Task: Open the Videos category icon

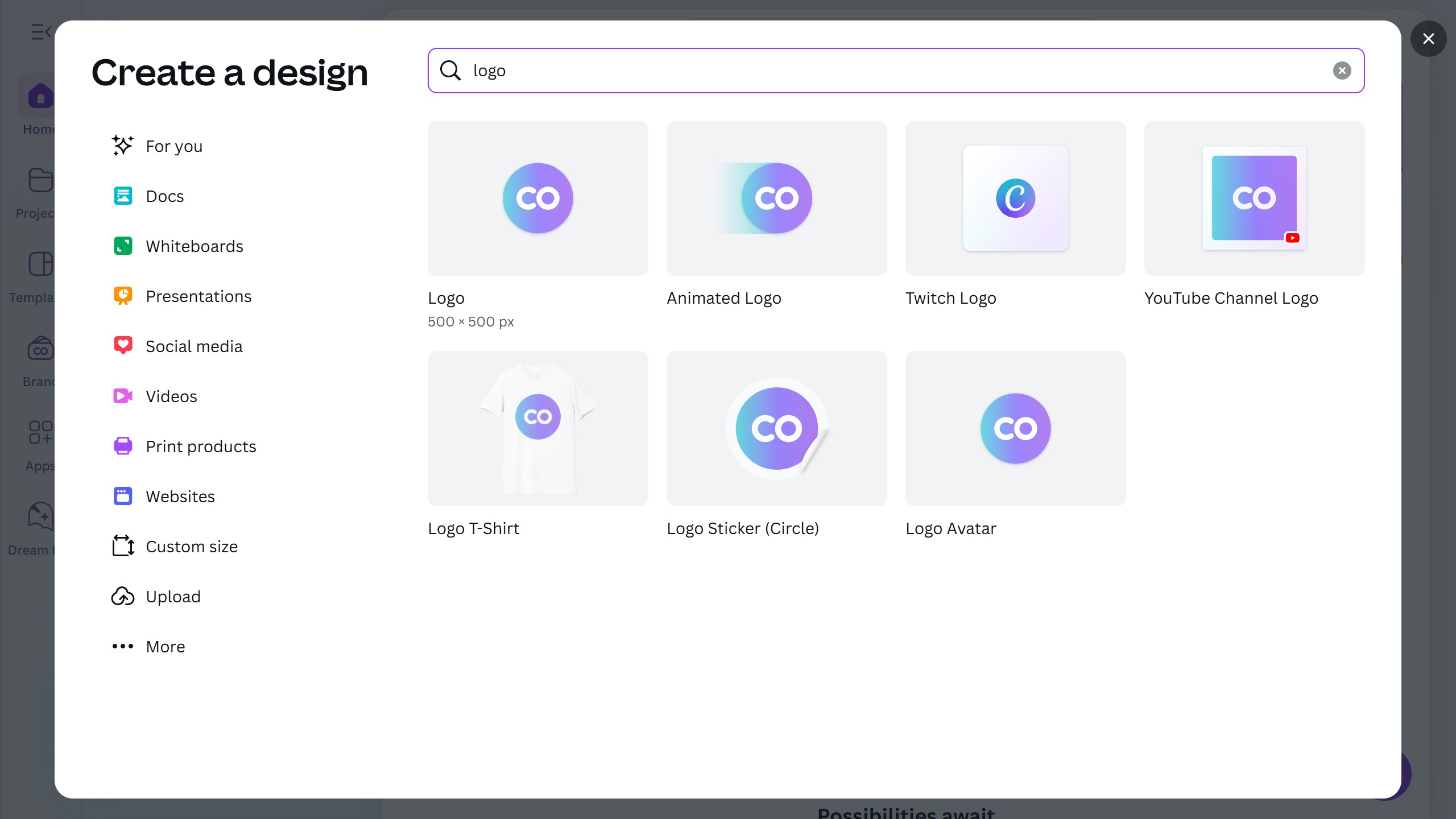Action: 122,396
